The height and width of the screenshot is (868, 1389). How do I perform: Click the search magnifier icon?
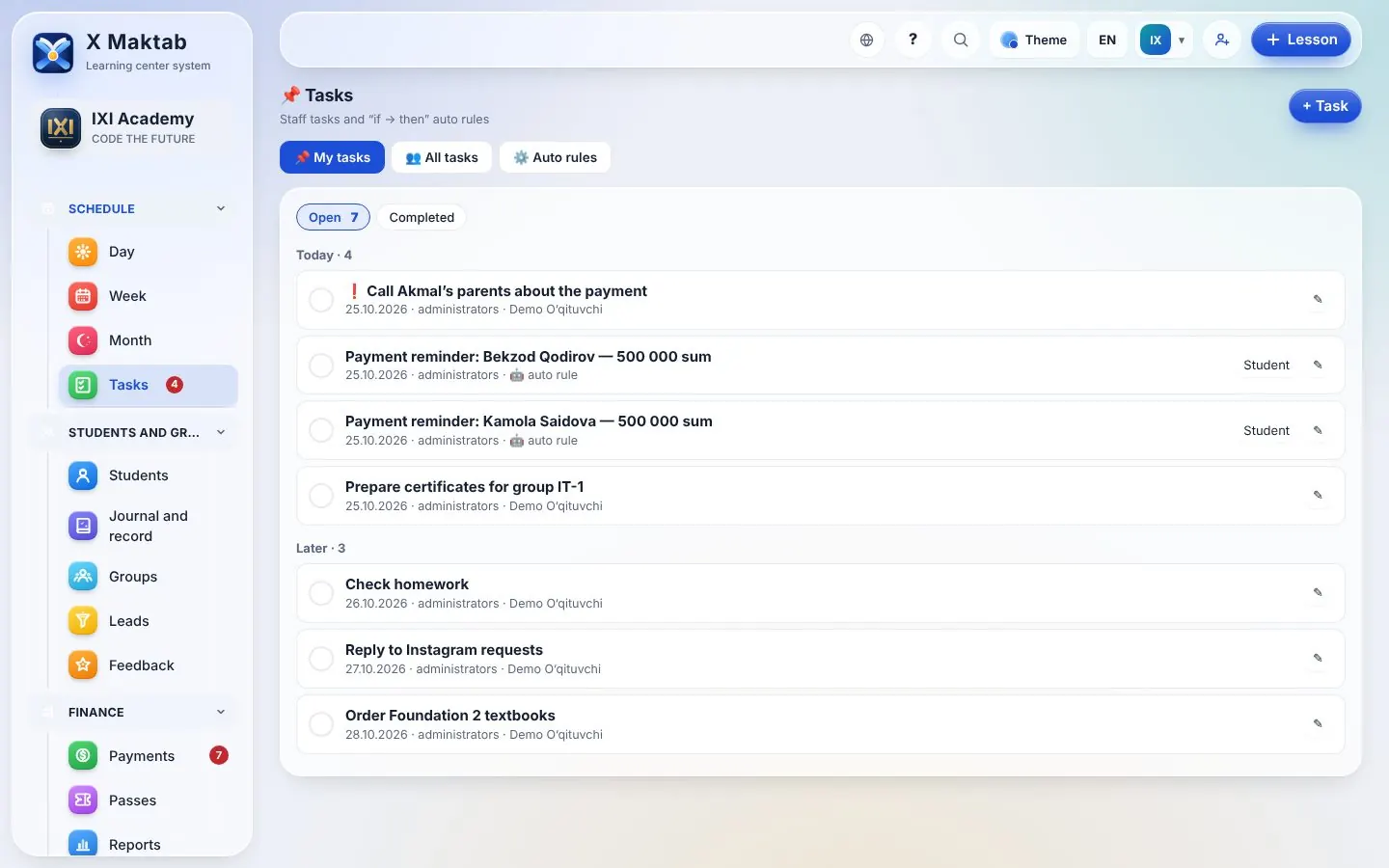coord(961,41)
